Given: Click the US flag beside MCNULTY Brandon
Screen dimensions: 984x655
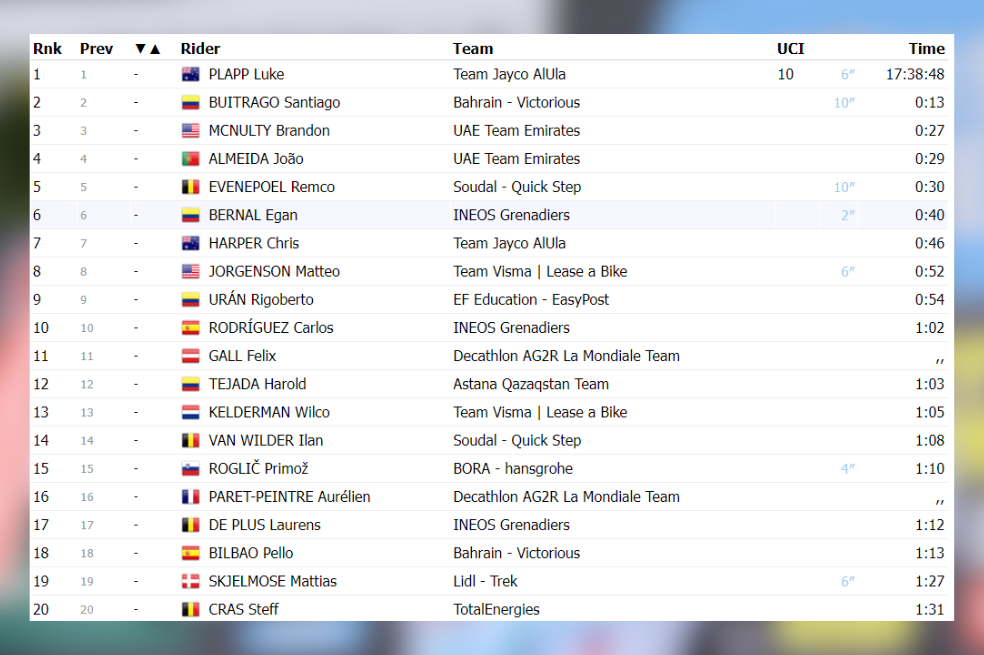Looking at the screenshot, I should tap(191, 131).
